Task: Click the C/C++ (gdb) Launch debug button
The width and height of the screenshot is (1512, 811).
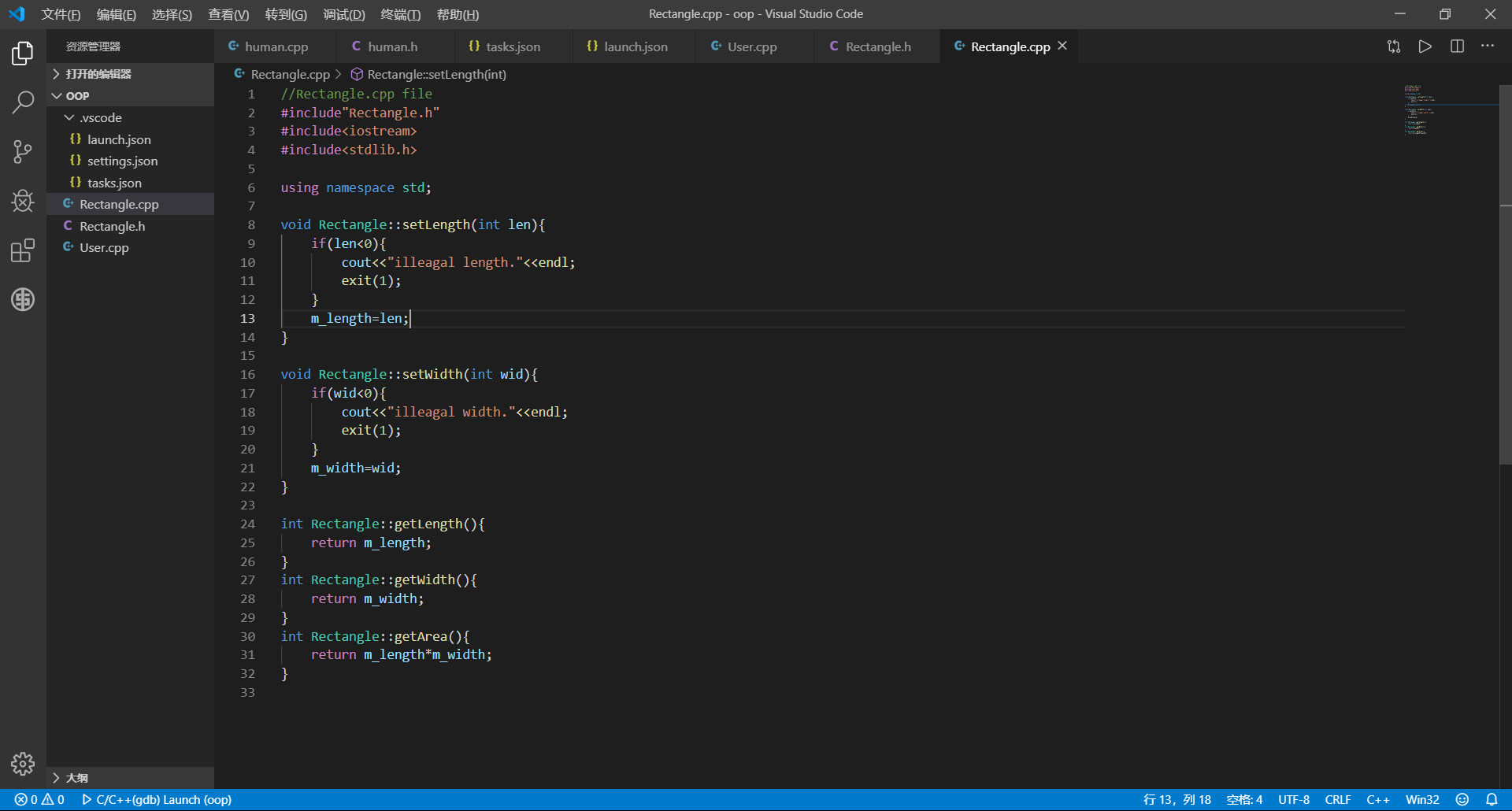Action: tap(157, 799)
